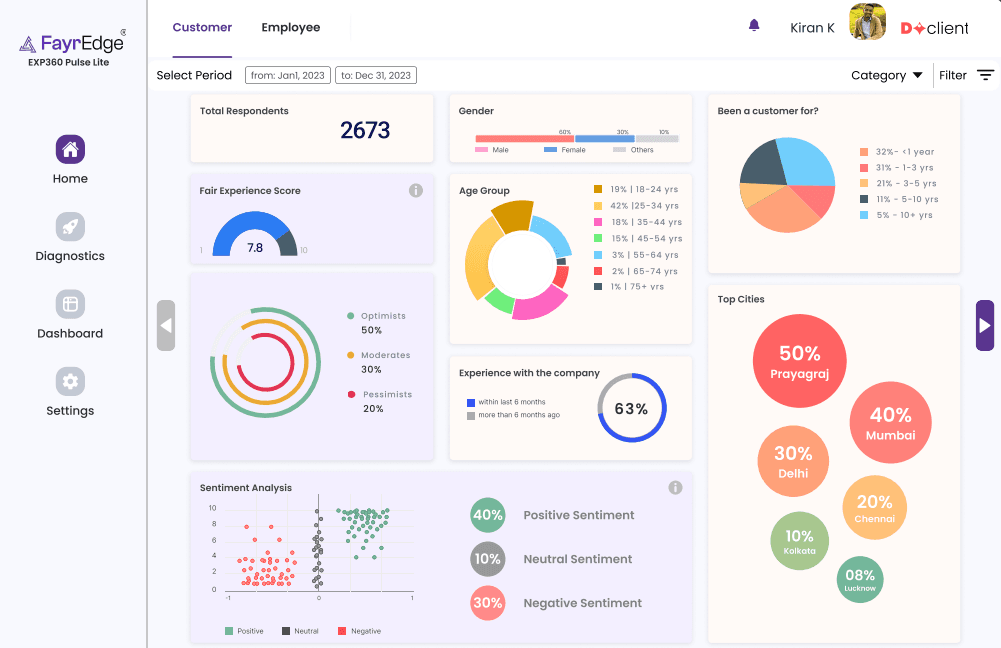Open Settings gear icon

coord(70,381)
